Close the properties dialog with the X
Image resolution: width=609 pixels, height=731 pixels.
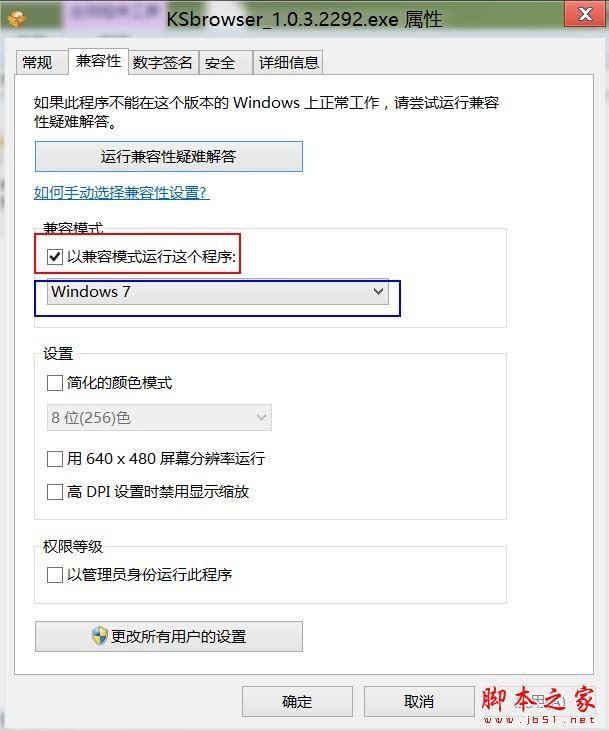[585, 14]
